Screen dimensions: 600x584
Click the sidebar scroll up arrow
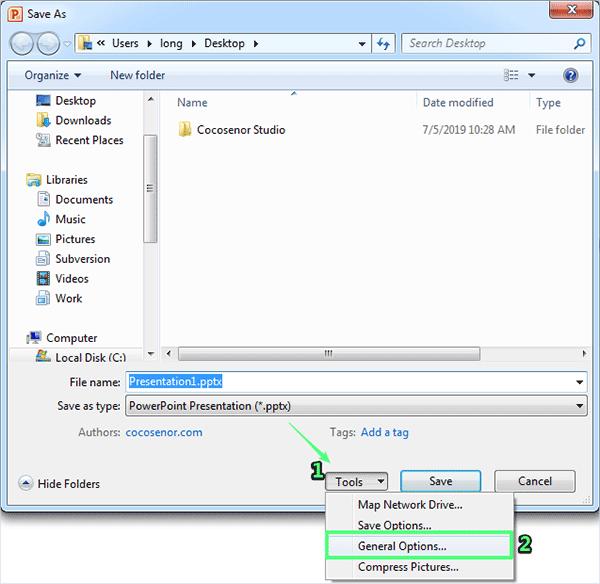point(151,99)
